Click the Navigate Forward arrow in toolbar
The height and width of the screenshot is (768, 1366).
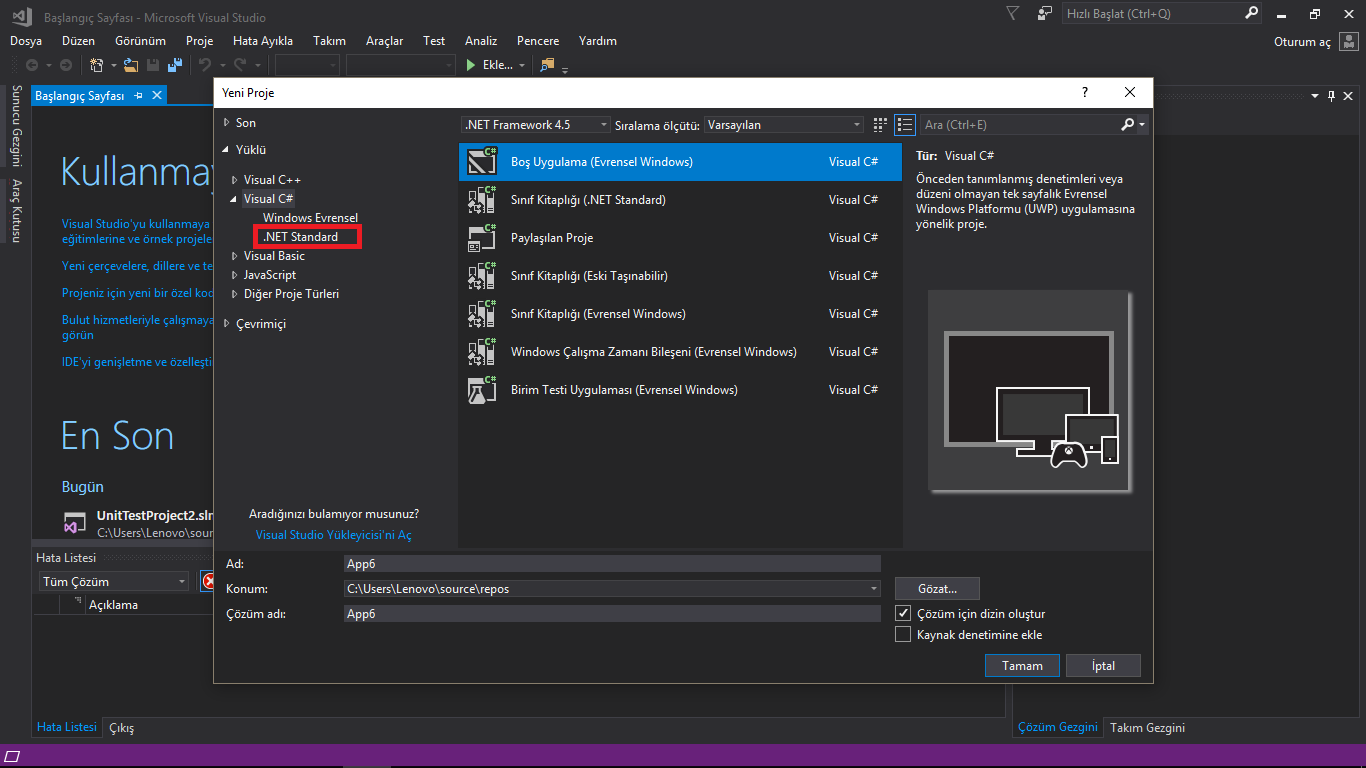(x=66, y=65)
